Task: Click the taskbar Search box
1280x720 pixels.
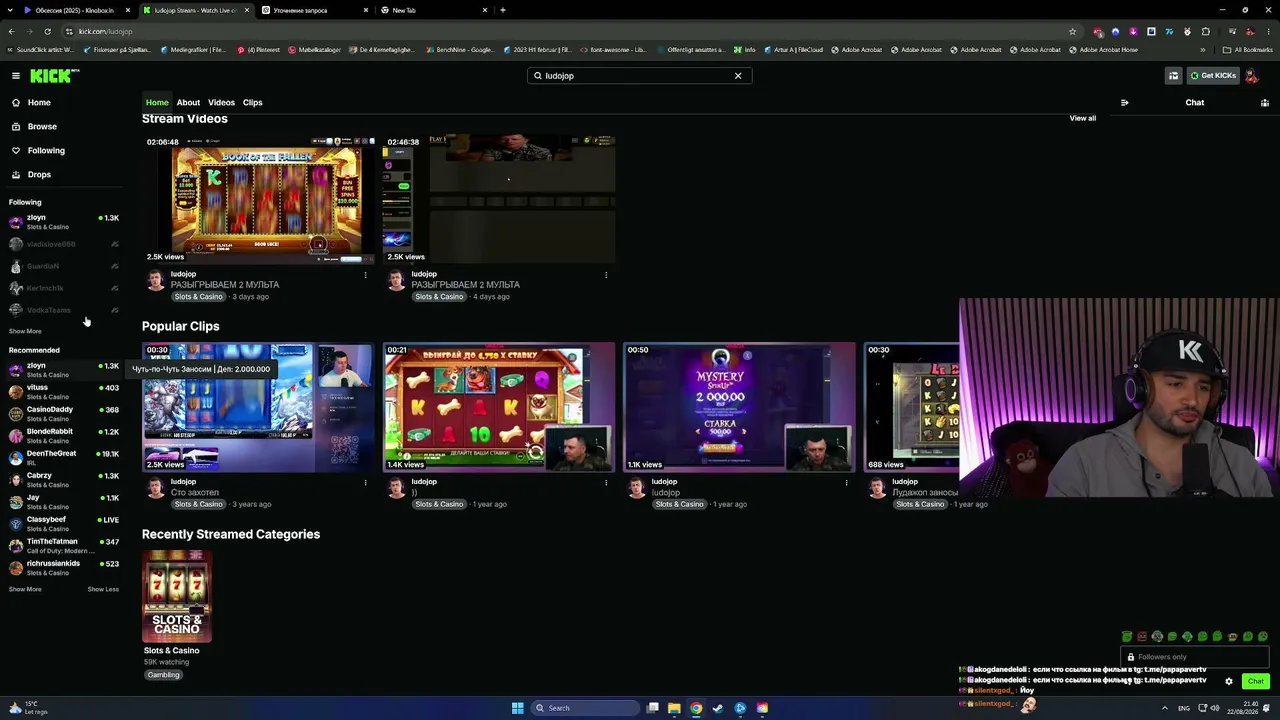Action: [x=585, y=708]
